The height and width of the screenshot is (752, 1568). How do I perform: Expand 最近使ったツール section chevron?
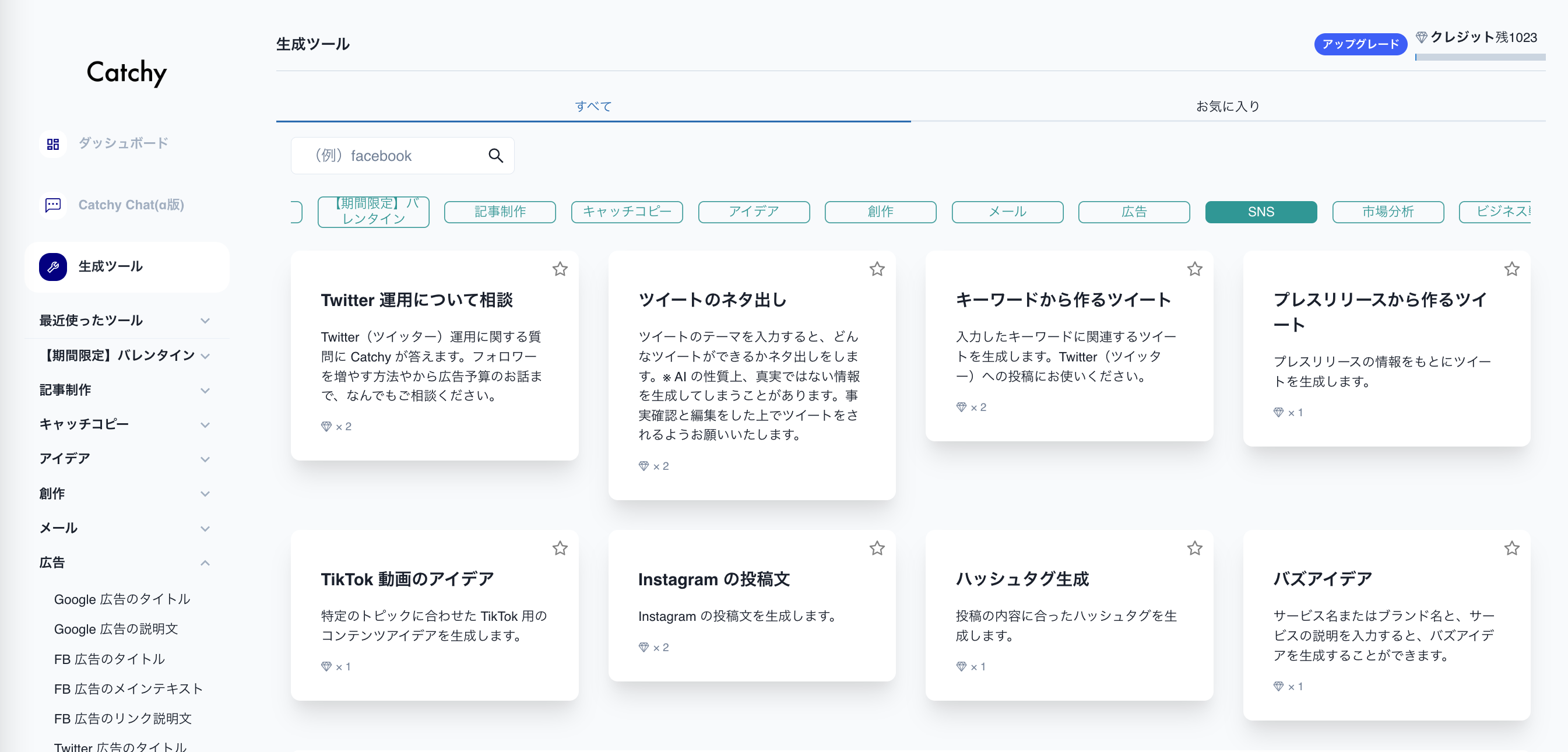[x=205, y=321]
